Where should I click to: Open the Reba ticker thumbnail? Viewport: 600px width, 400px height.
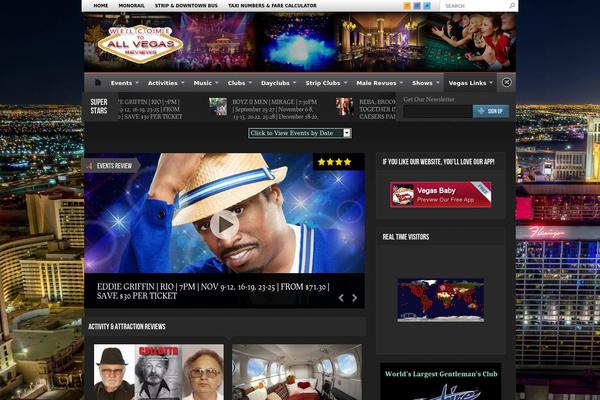pos(344,107)
